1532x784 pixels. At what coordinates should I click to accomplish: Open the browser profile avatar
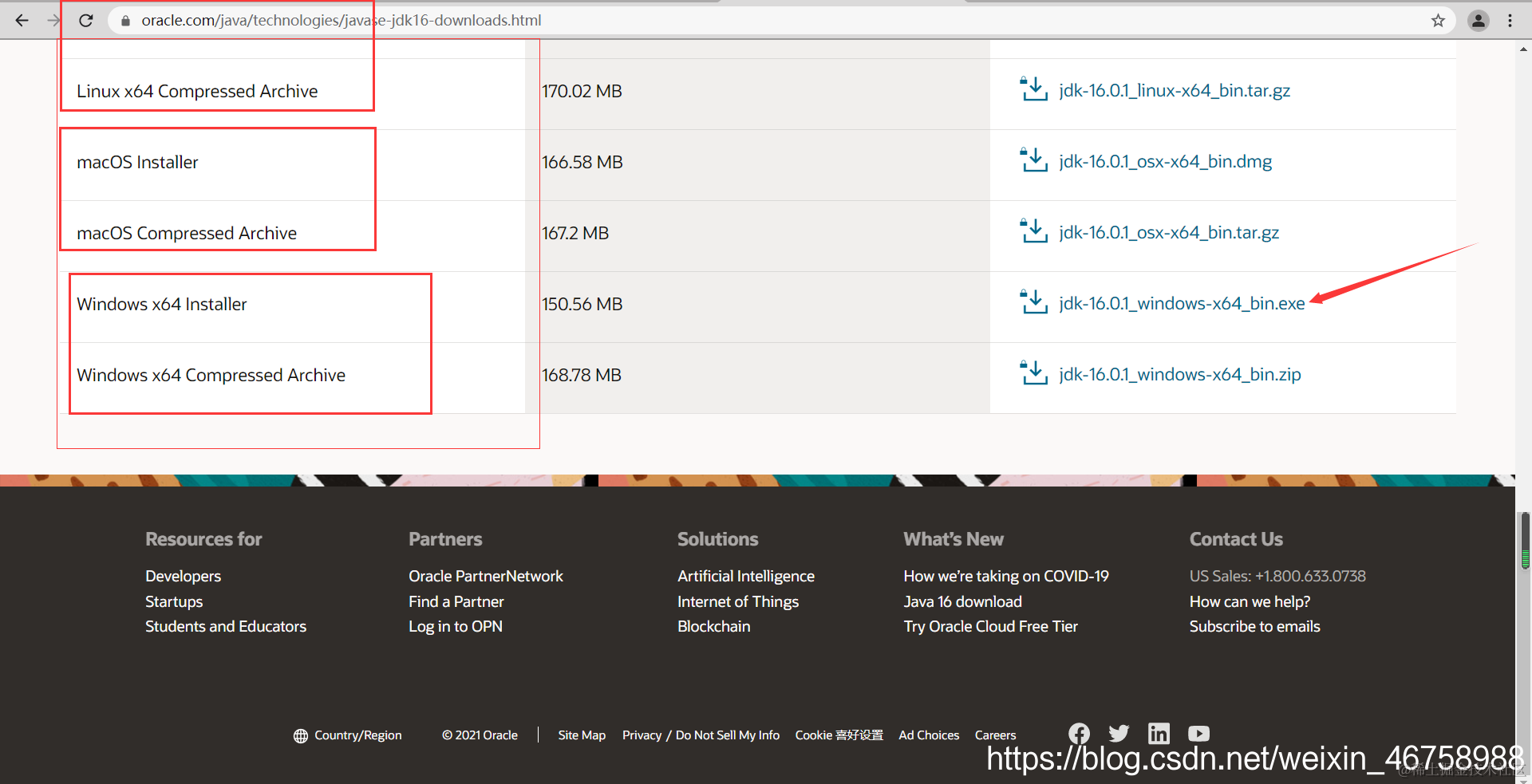click(x=1479, y=21)
